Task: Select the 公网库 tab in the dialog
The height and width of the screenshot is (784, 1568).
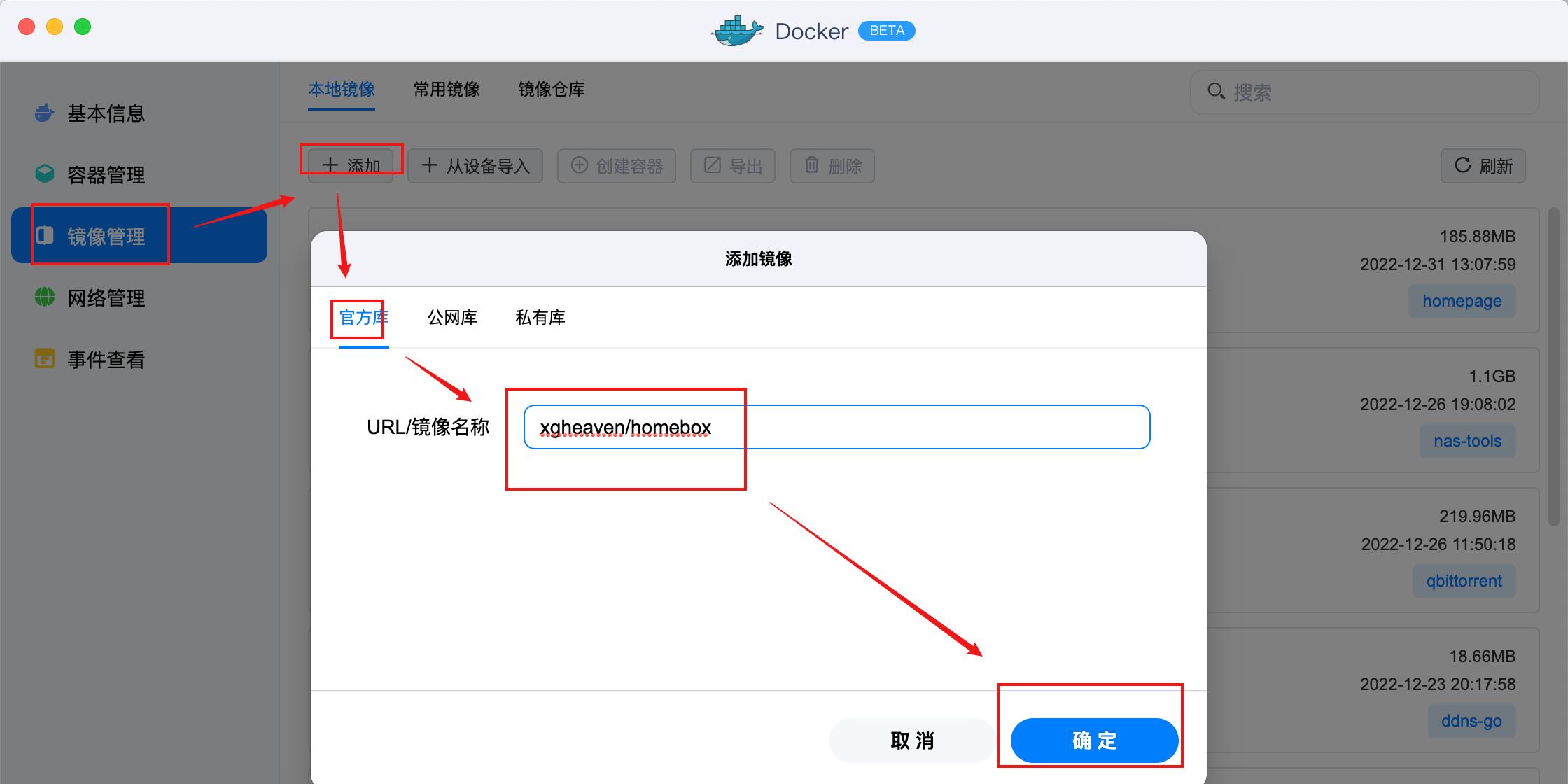Action: pyautogui.click(x=451, y=318)
